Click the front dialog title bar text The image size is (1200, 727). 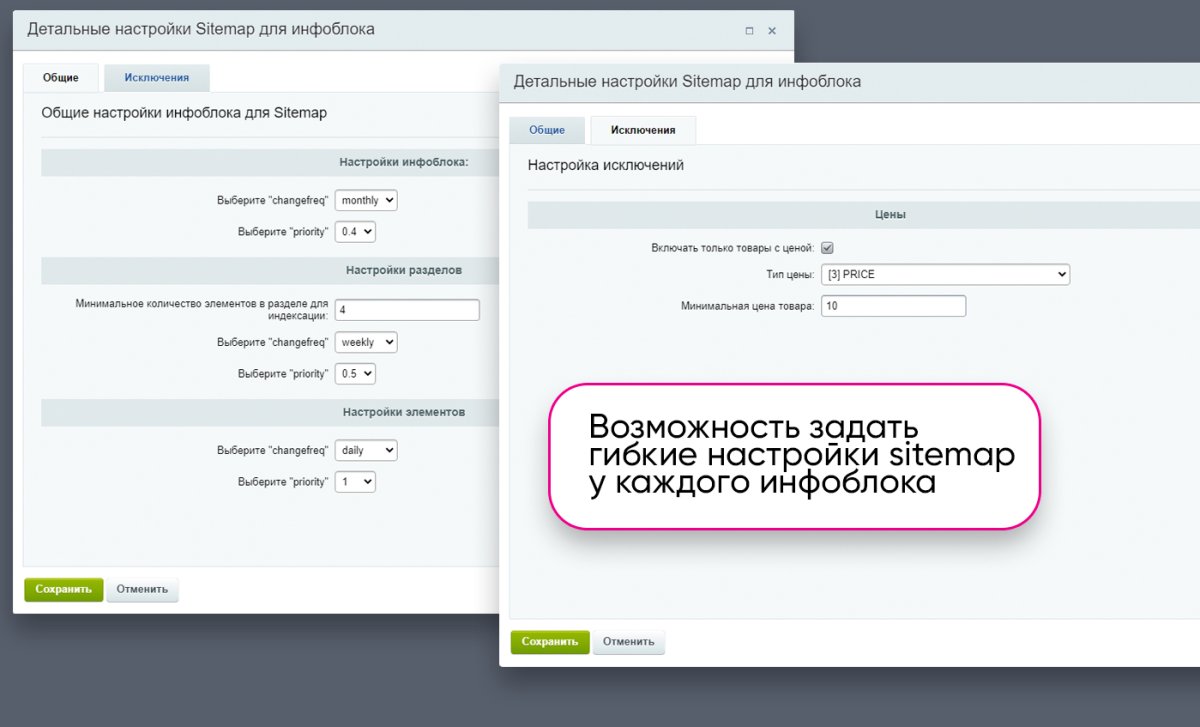[687, 81]
